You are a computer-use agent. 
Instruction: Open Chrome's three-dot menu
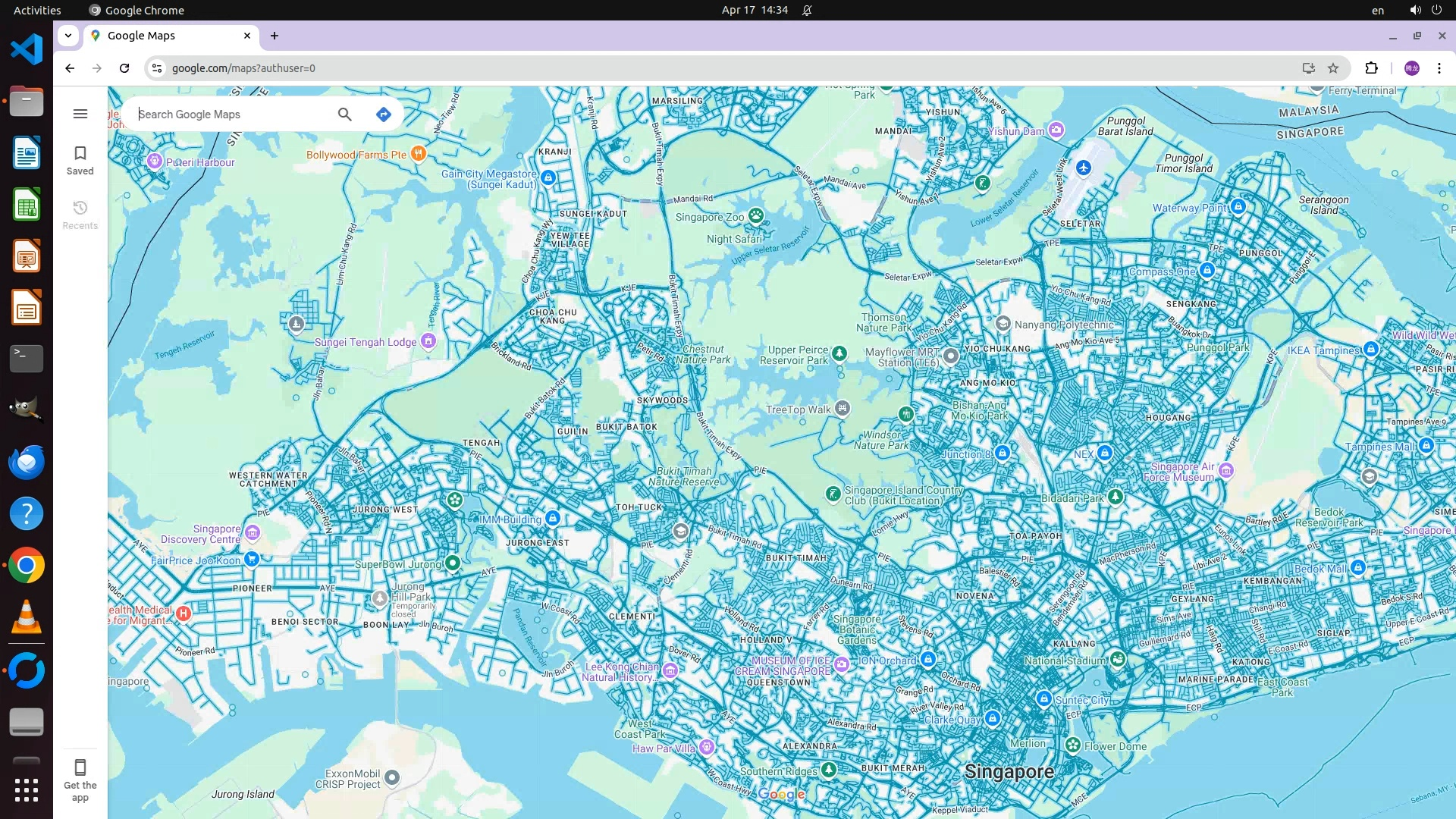(x=1439, y=68)
